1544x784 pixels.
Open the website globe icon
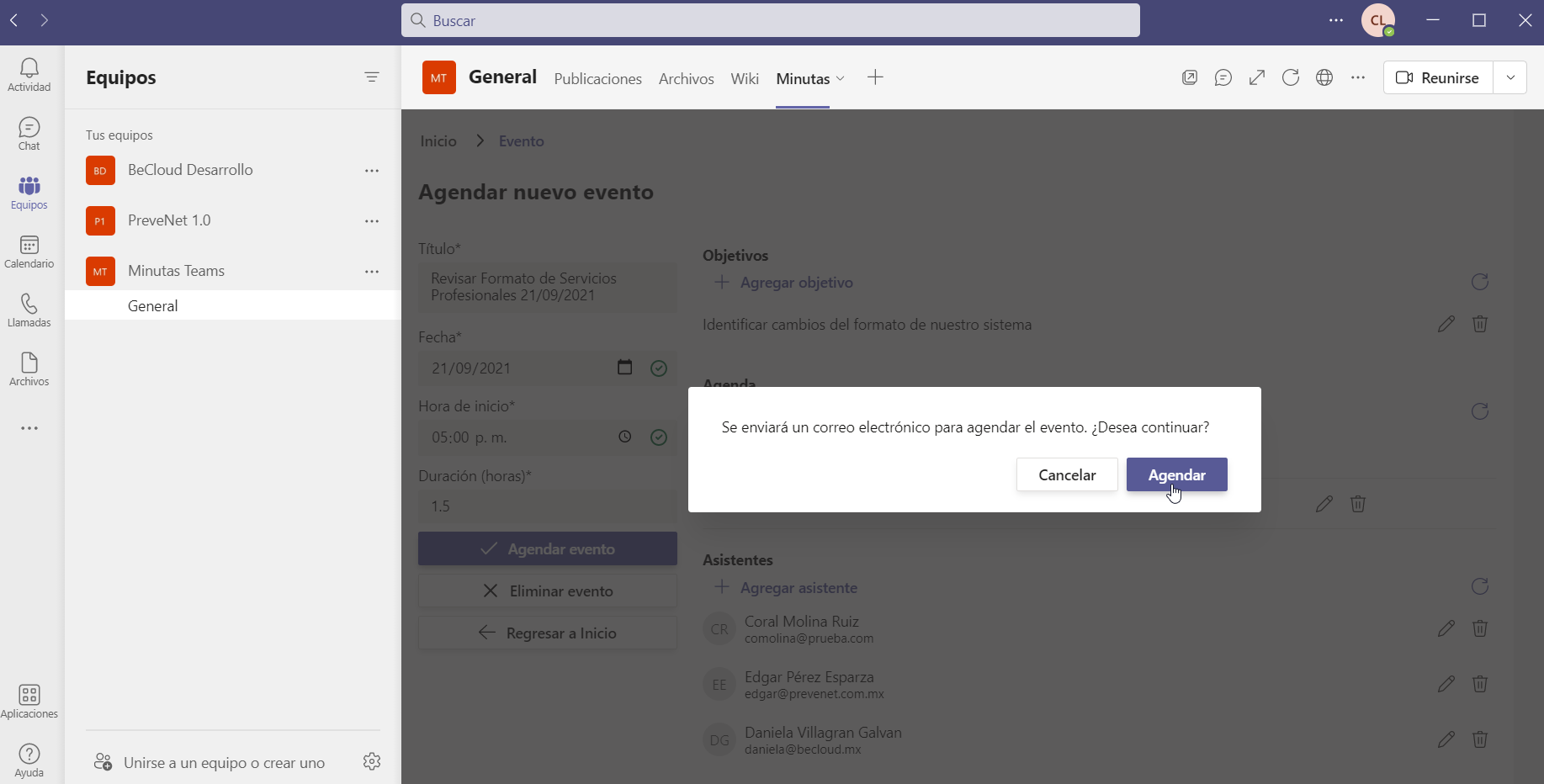pyautogui.click(x=1324, y=77)
